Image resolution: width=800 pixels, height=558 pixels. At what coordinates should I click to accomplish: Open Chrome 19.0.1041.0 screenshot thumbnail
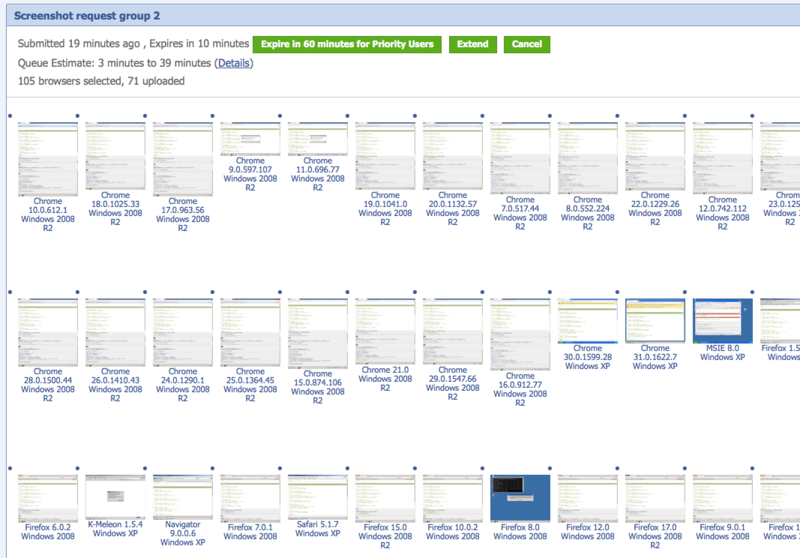point(385,156)
